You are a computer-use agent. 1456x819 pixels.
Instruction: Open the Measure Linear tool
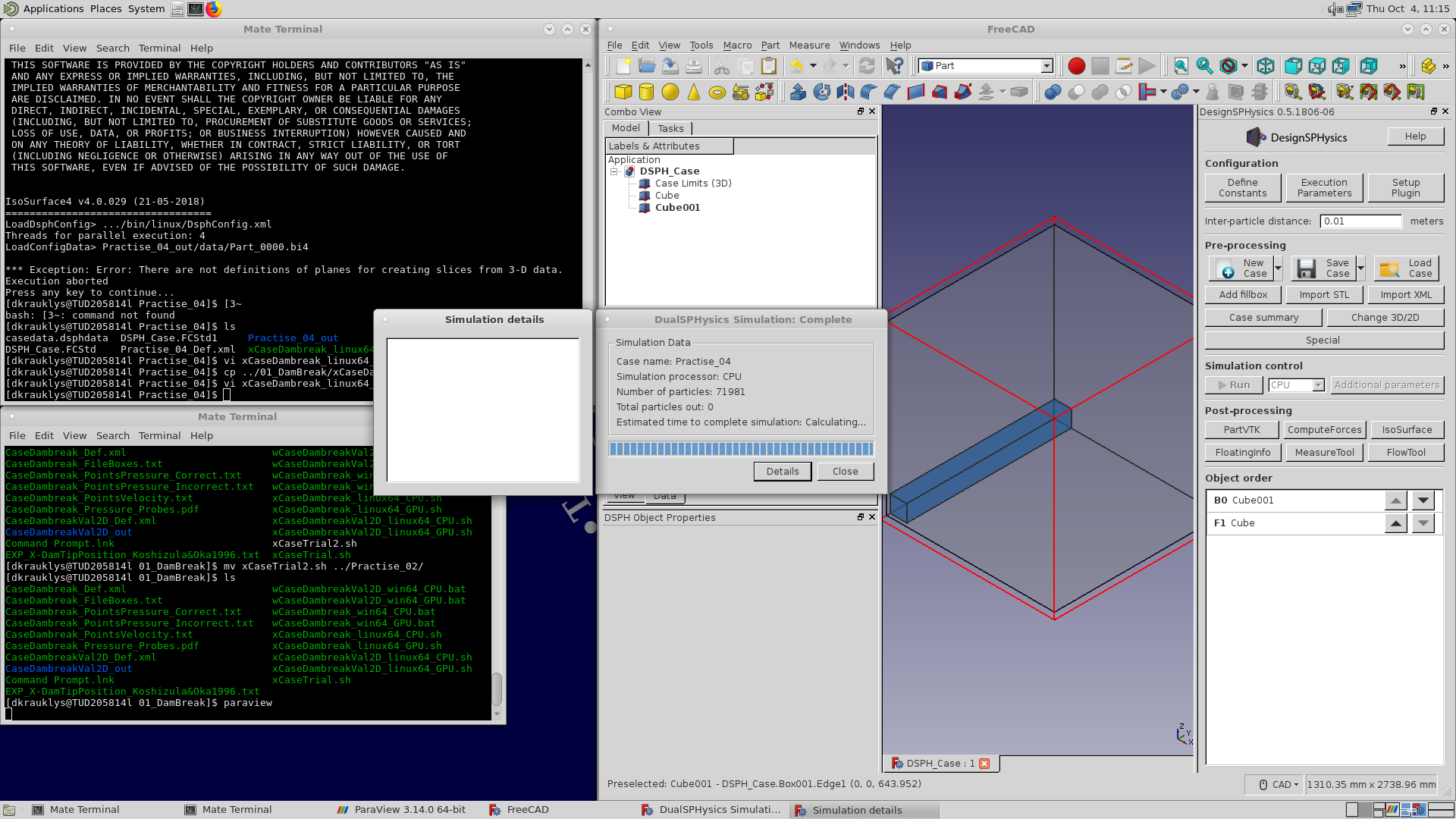click(x=1293, y=92)
